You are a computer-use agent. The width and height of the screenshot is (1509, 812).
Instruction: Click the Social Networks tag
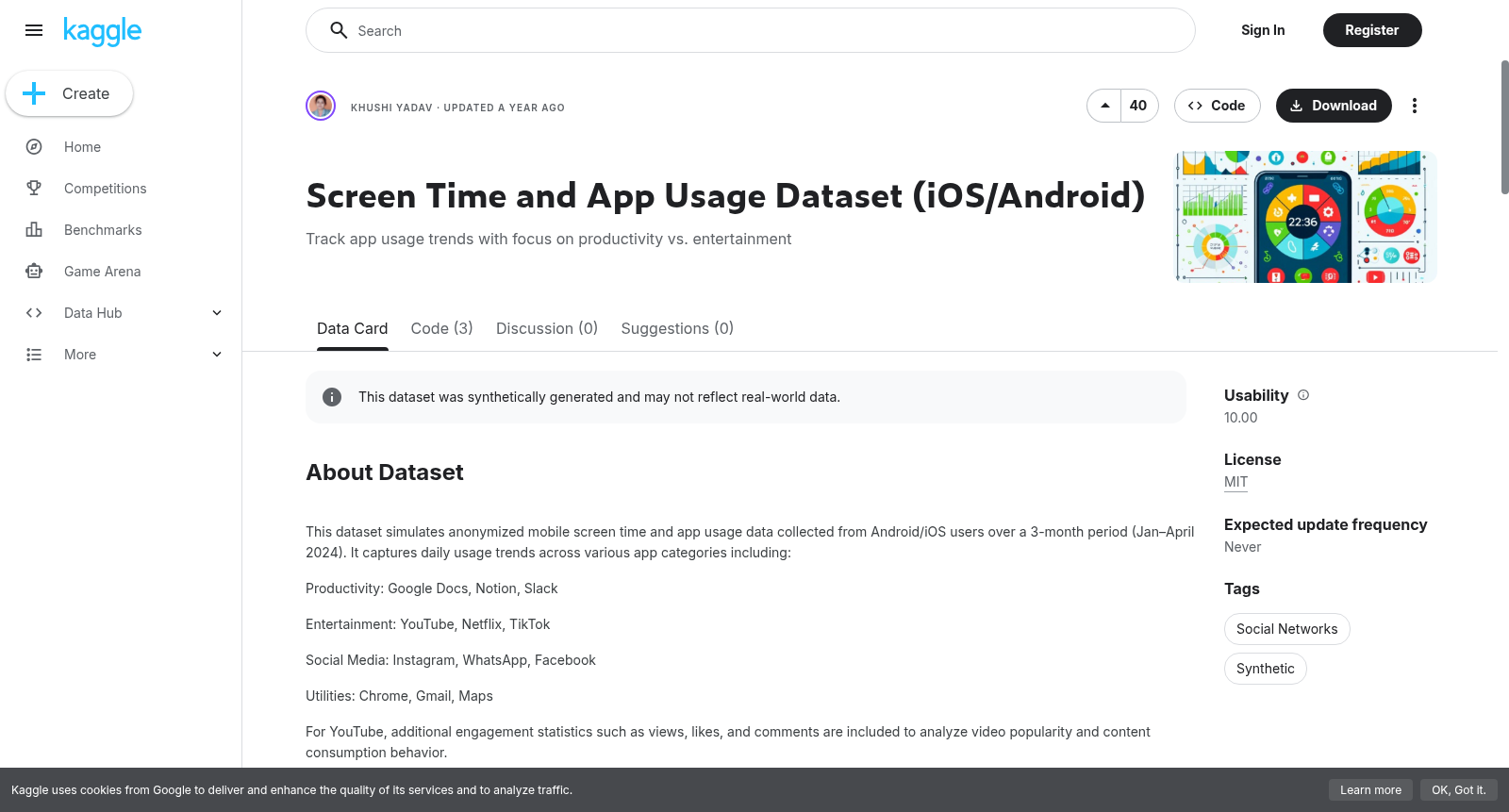[1286, 629]
